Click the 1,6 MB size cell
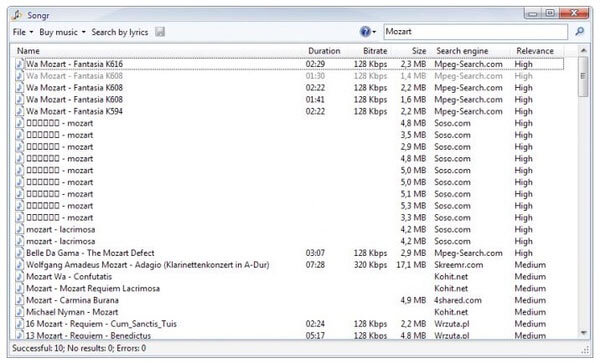The height and width of the screenshot is (363, 600). click(413, 99)
